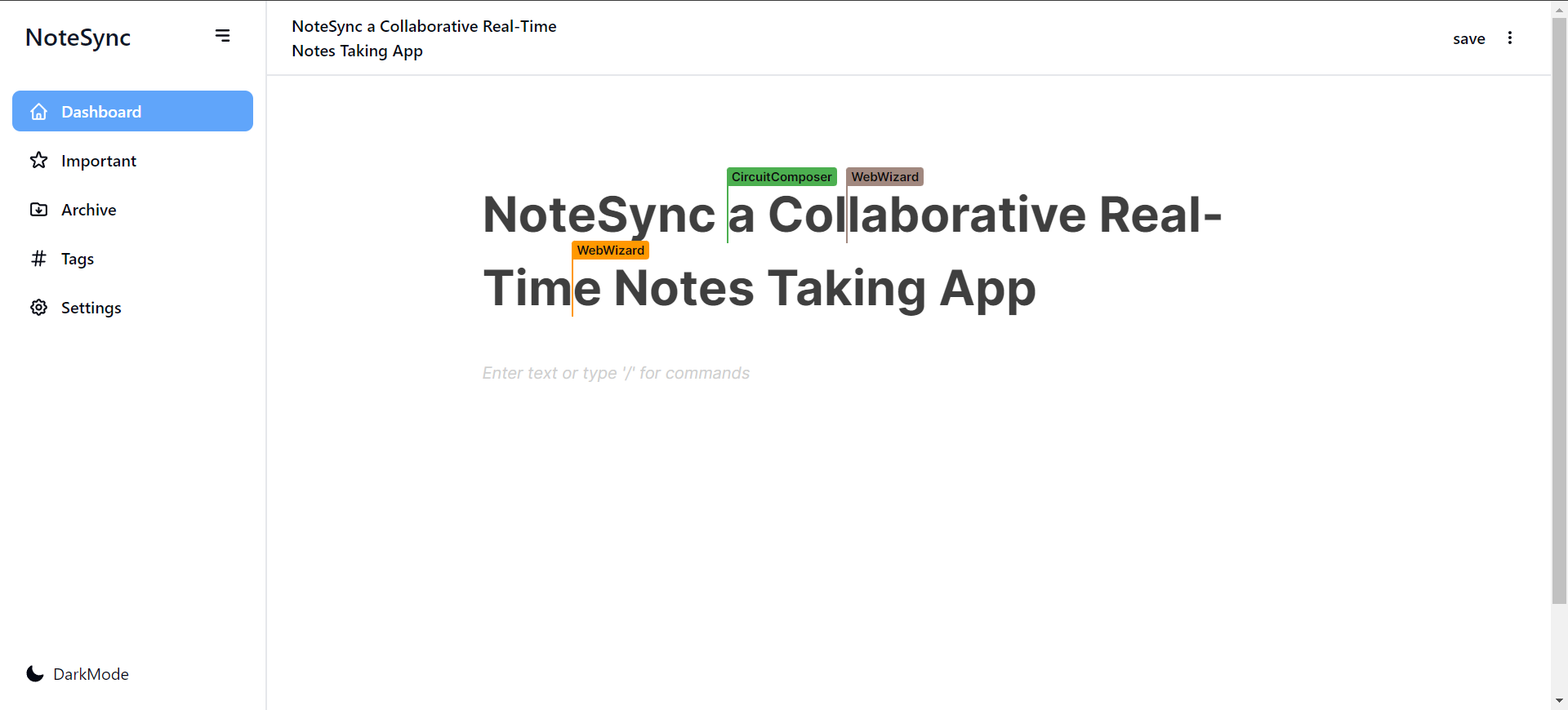Click the Archive folder icon
The width and height of the screenshot is (1568, 710).
(x=38, y=210)
